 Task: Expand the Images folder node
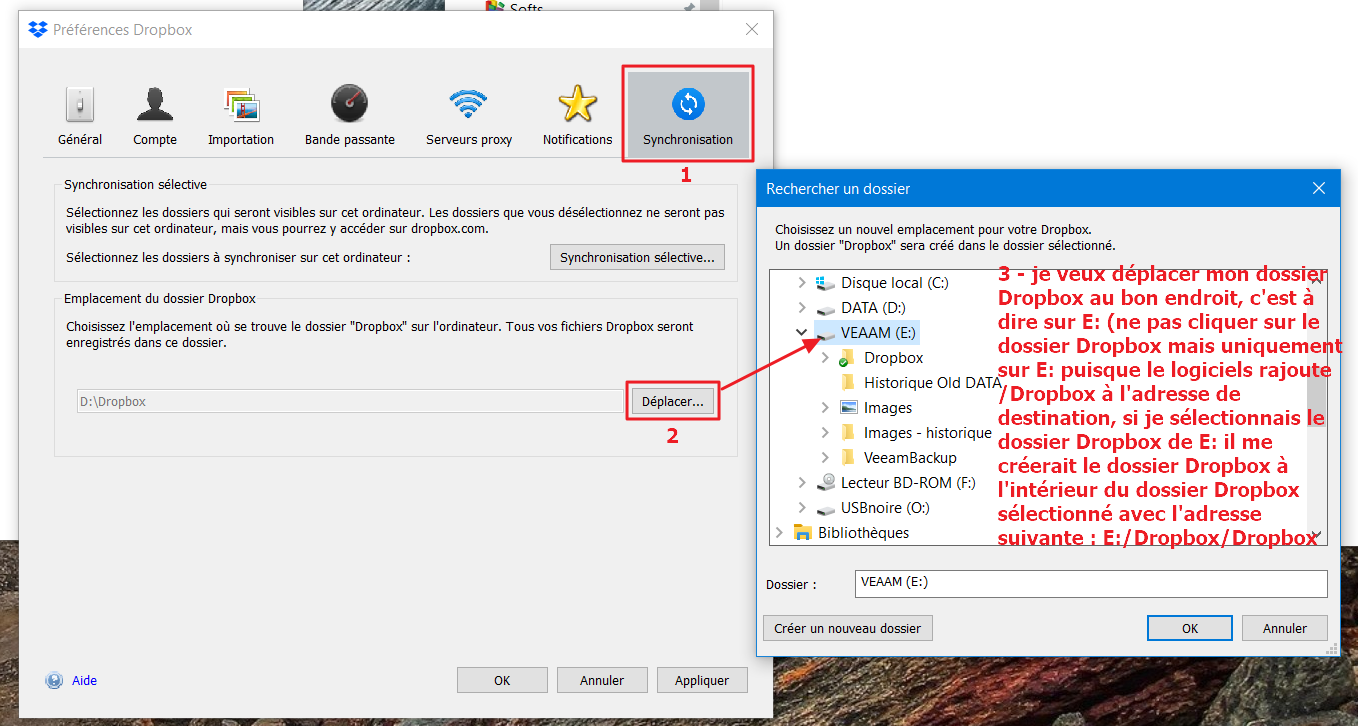point(824,407)
